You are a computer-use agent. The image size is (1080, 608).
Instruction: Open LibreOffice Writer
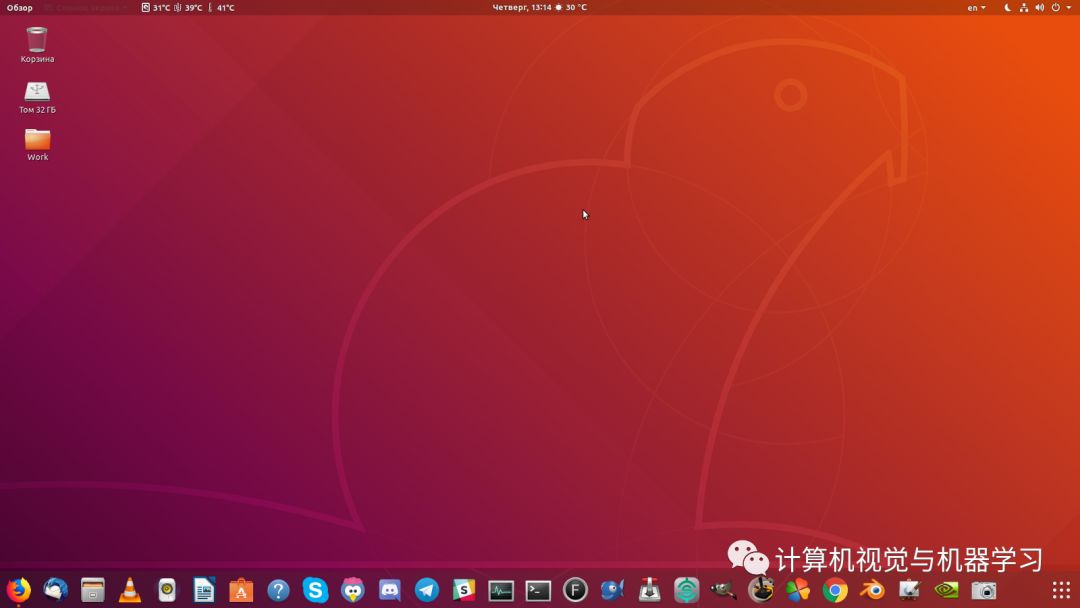204,590
